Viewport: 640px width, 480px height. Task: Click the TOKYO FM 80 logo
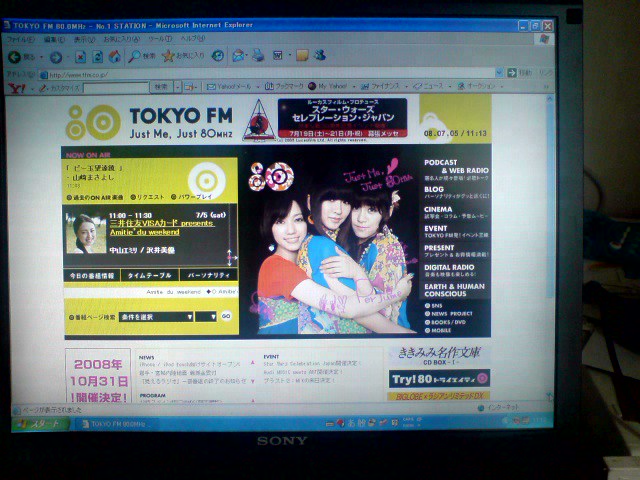(x=149, y=122)
